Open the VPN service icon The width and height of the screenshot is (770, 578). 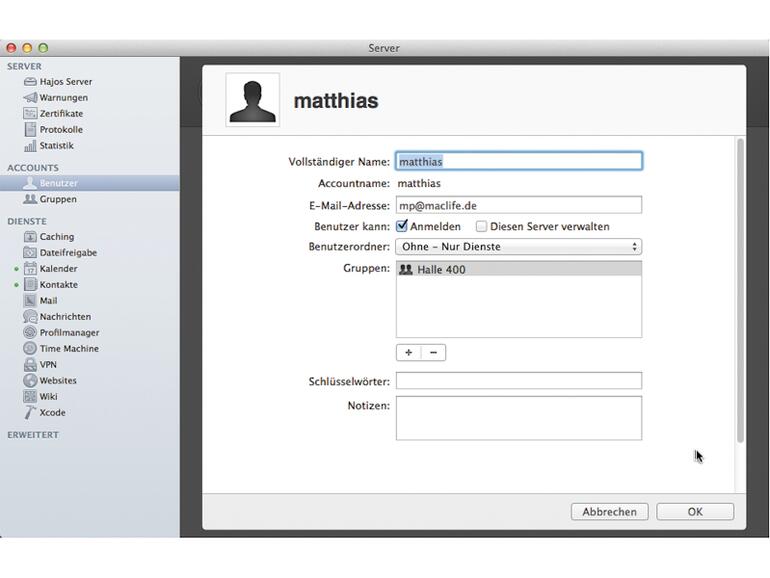click(30, 364)
